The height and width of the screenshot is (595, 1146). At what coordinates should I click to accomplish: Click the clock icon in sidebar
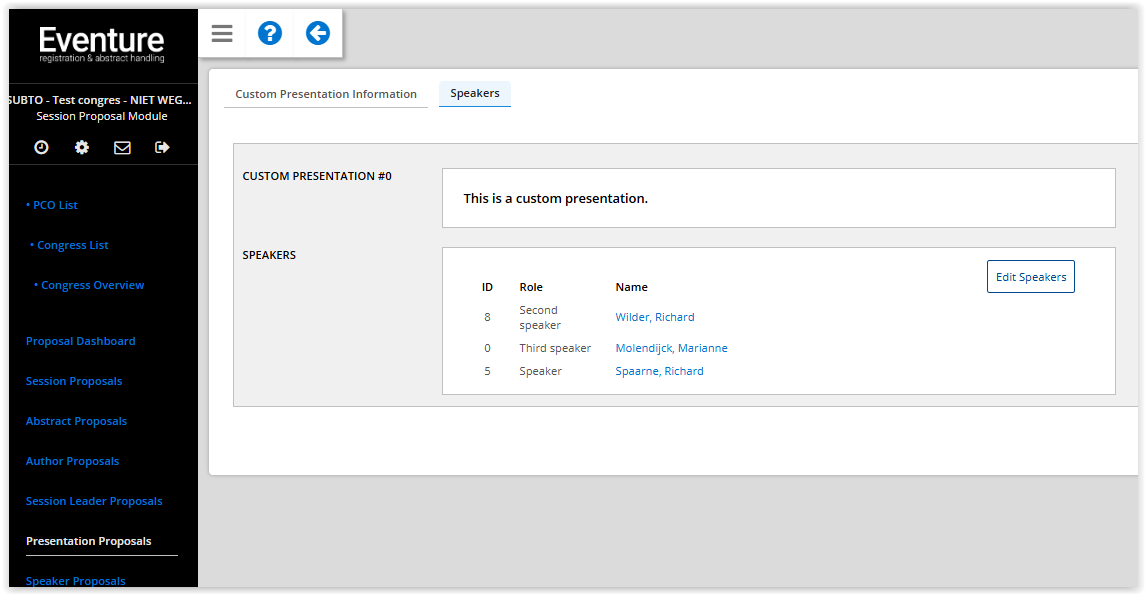tap(42, 148)
